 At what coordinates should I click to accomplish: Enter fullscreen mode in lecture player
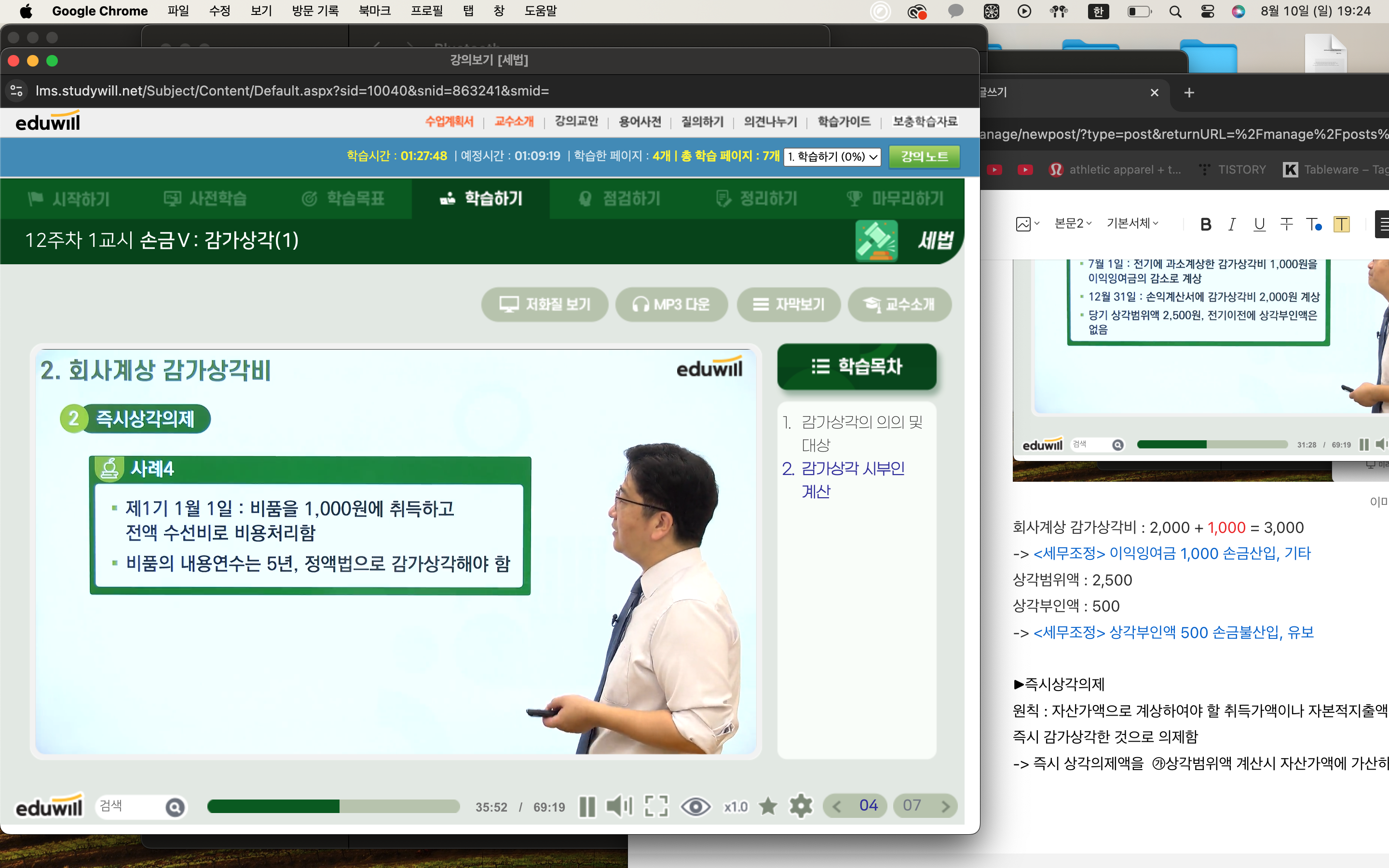tap(656, 807)
